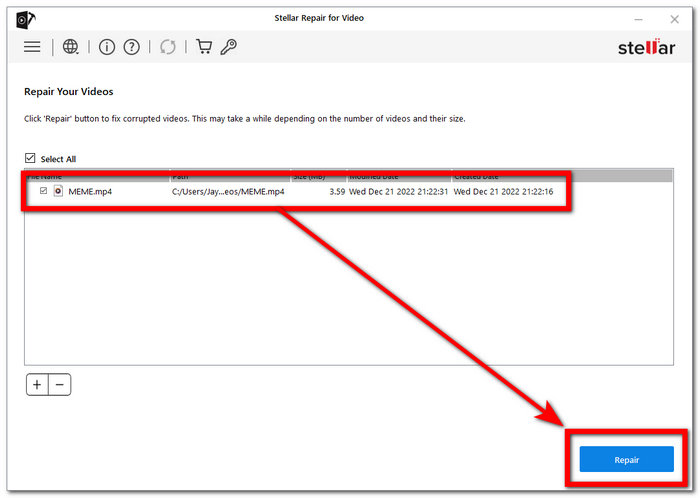Click the path C:/Users/Jay...eos/MEME.mp4
Viewport: 700px width, 498px height.
pos(228,192)
